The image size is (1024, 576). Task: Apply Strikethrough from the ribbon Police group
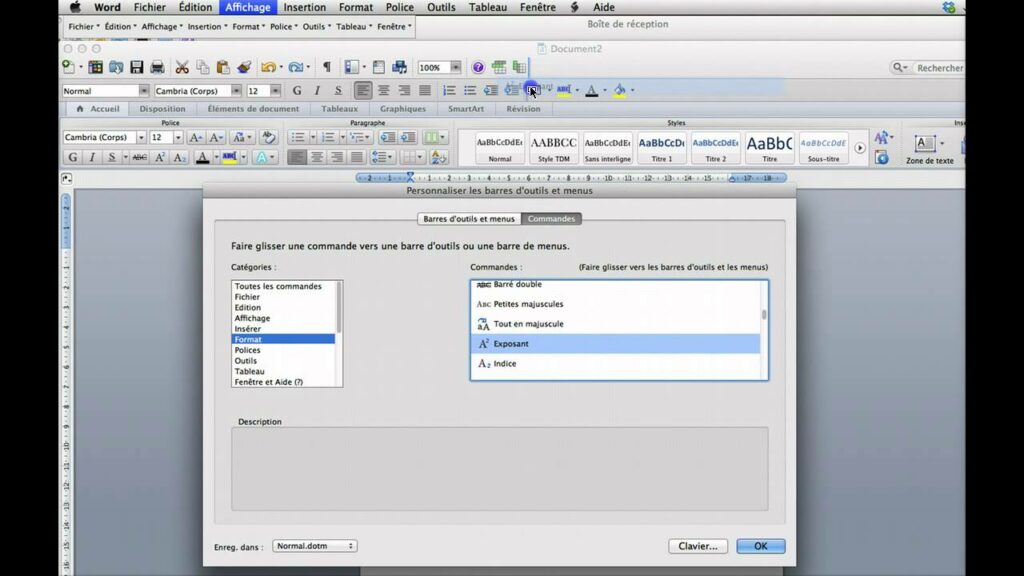click(x=139, y=157)
